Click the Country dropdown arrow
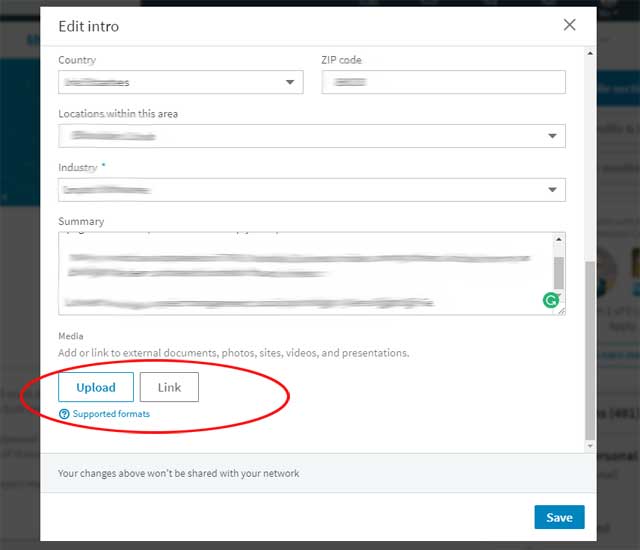This screenshot has height=550, width=640. coord(290,82)
